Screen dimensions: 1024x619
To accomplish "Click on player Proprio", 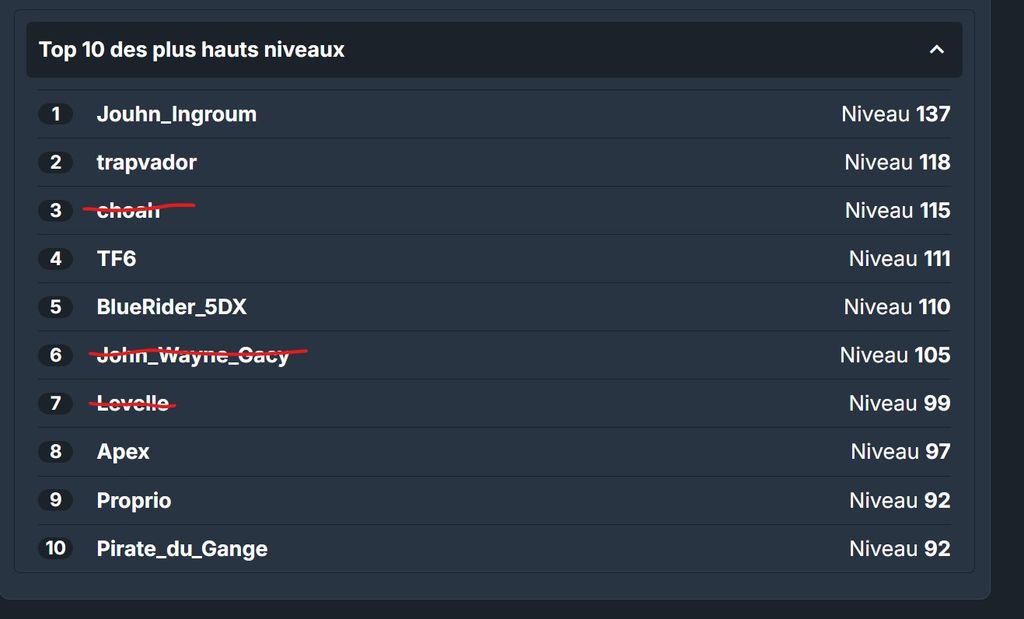I will coord(134,501).
